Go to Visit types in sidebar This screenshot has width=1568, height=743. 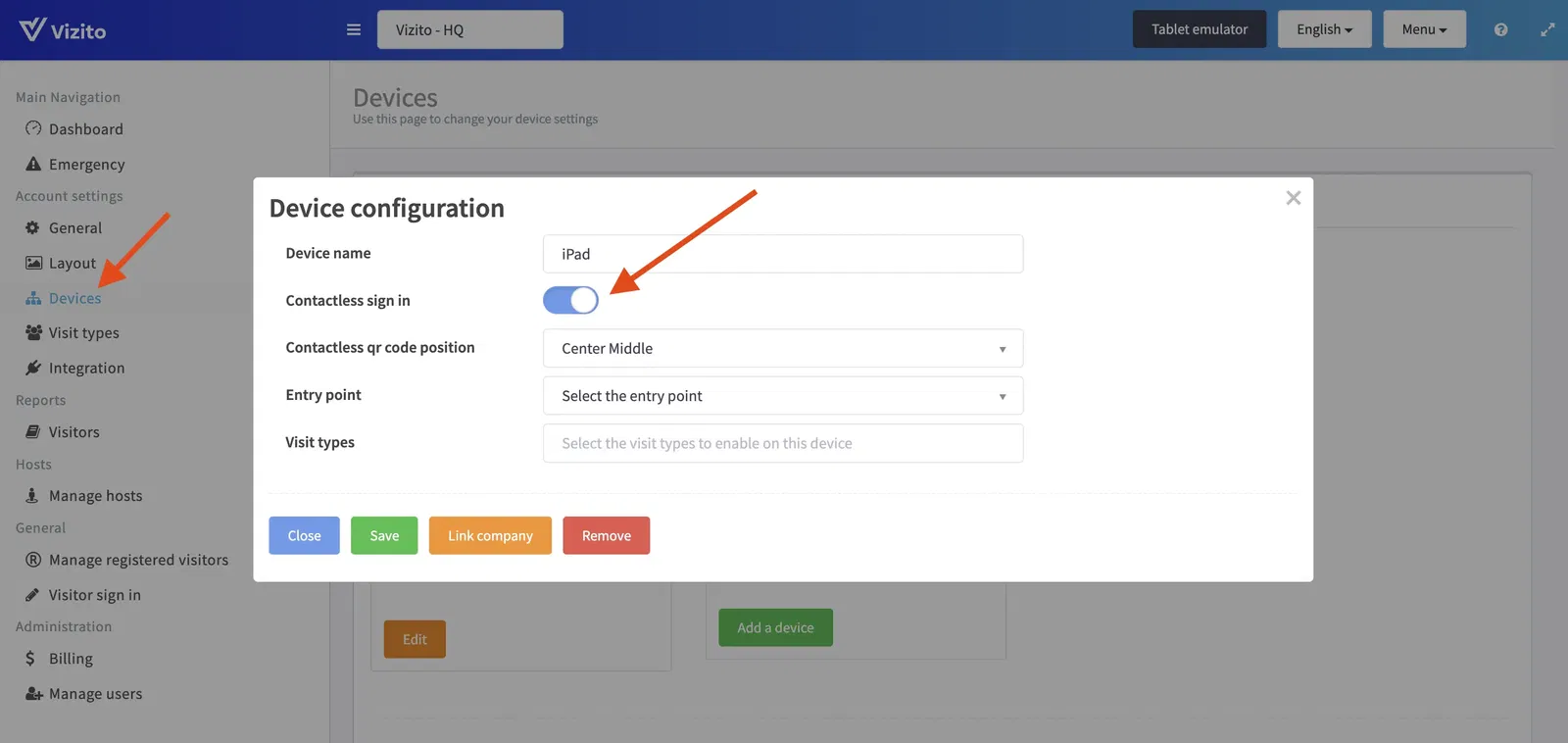[83, 333]
